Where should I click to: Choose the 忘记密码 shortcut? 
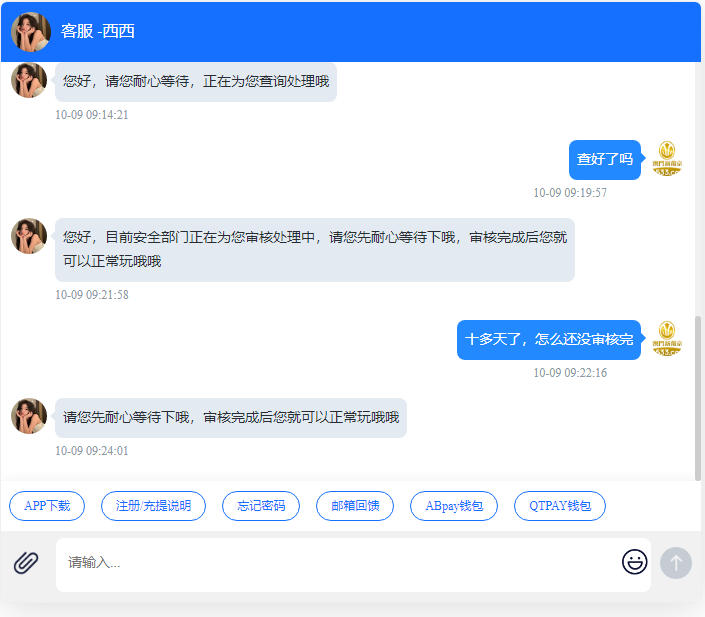261,506
